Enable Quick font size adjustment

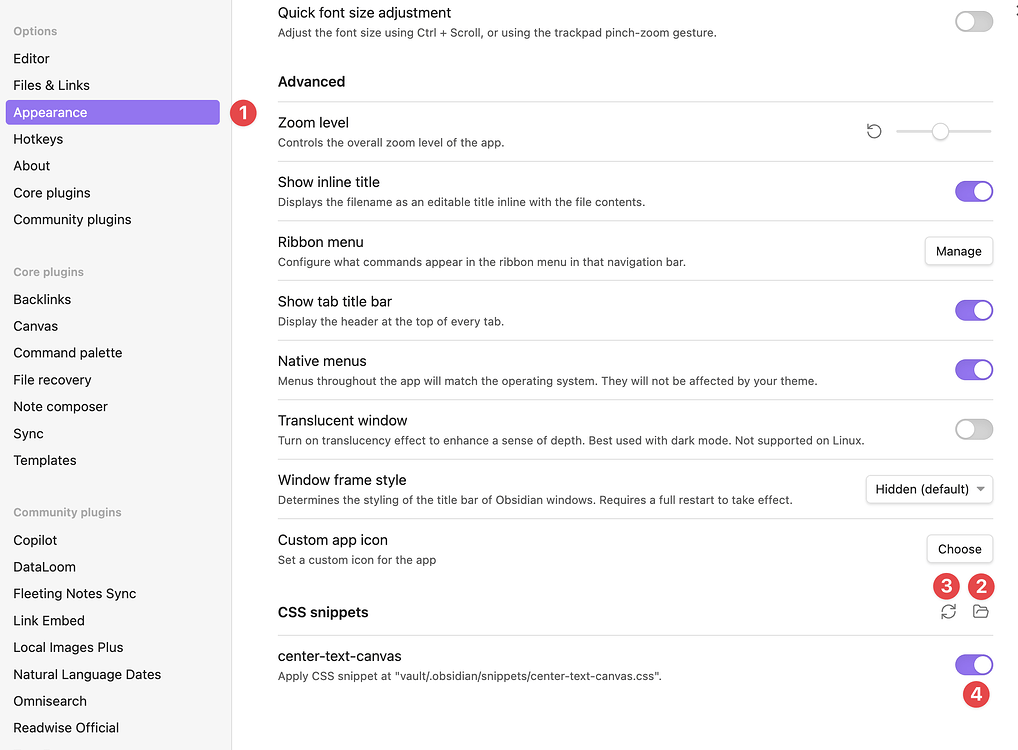972,20
